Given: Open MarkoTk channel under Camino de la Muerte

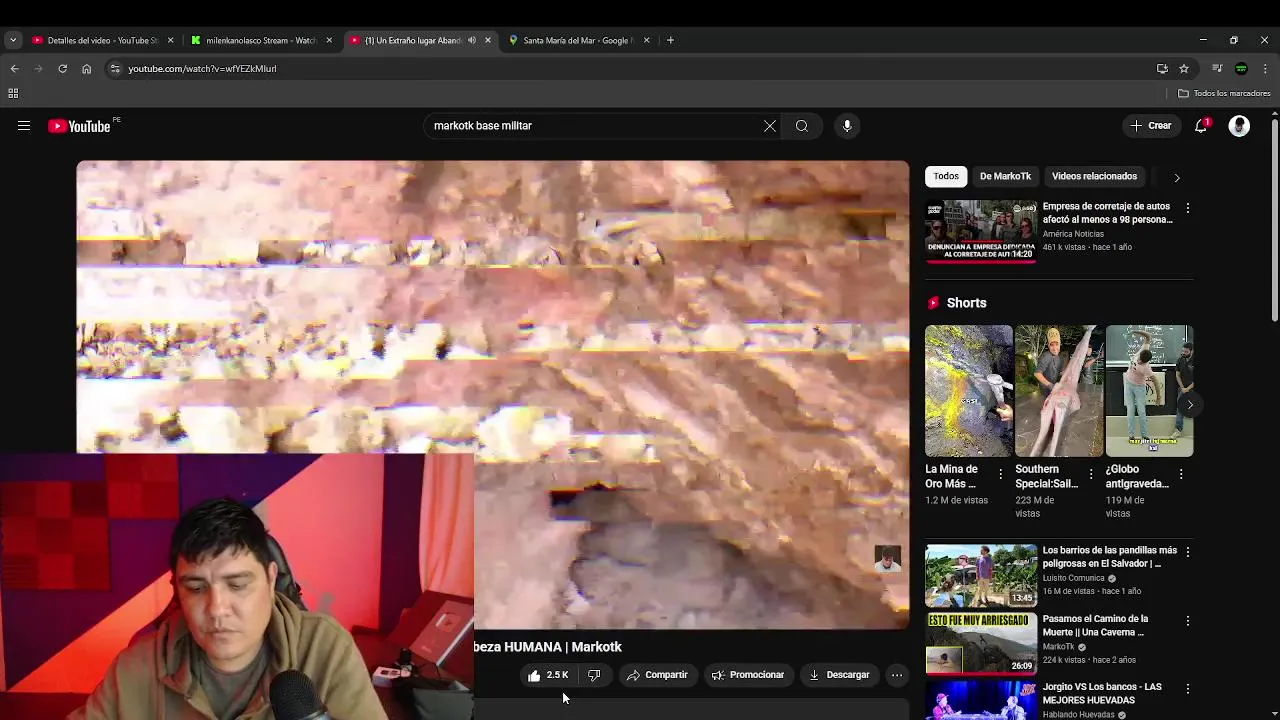Looking at the screenshot, I should click(1058, 647).
